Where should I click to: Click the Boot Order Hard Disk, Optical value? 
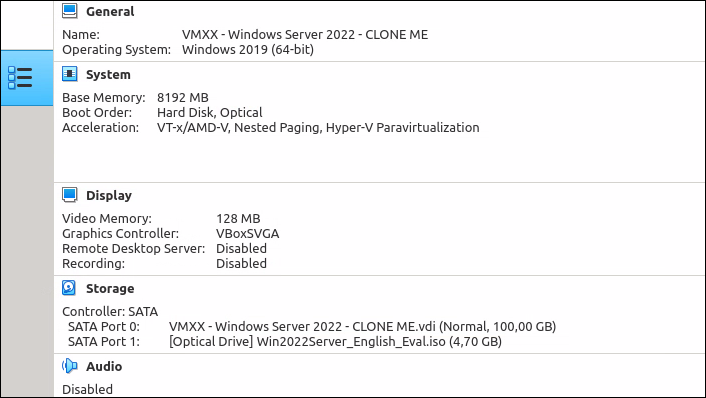(x=210, y=113)
